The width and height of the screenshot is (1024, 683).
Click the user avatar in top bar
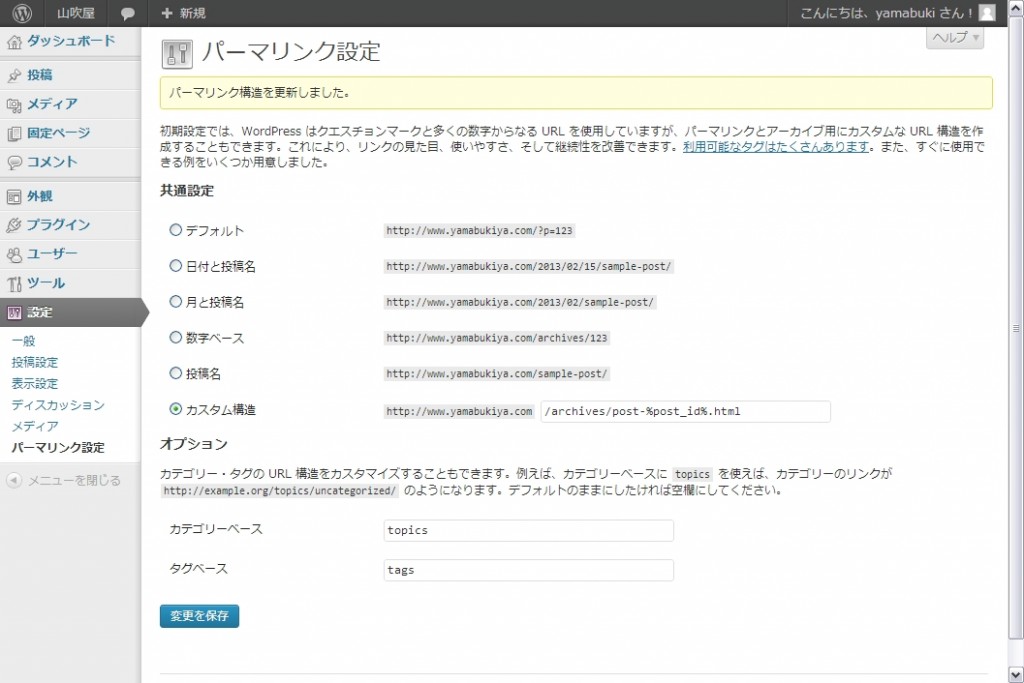986,13
